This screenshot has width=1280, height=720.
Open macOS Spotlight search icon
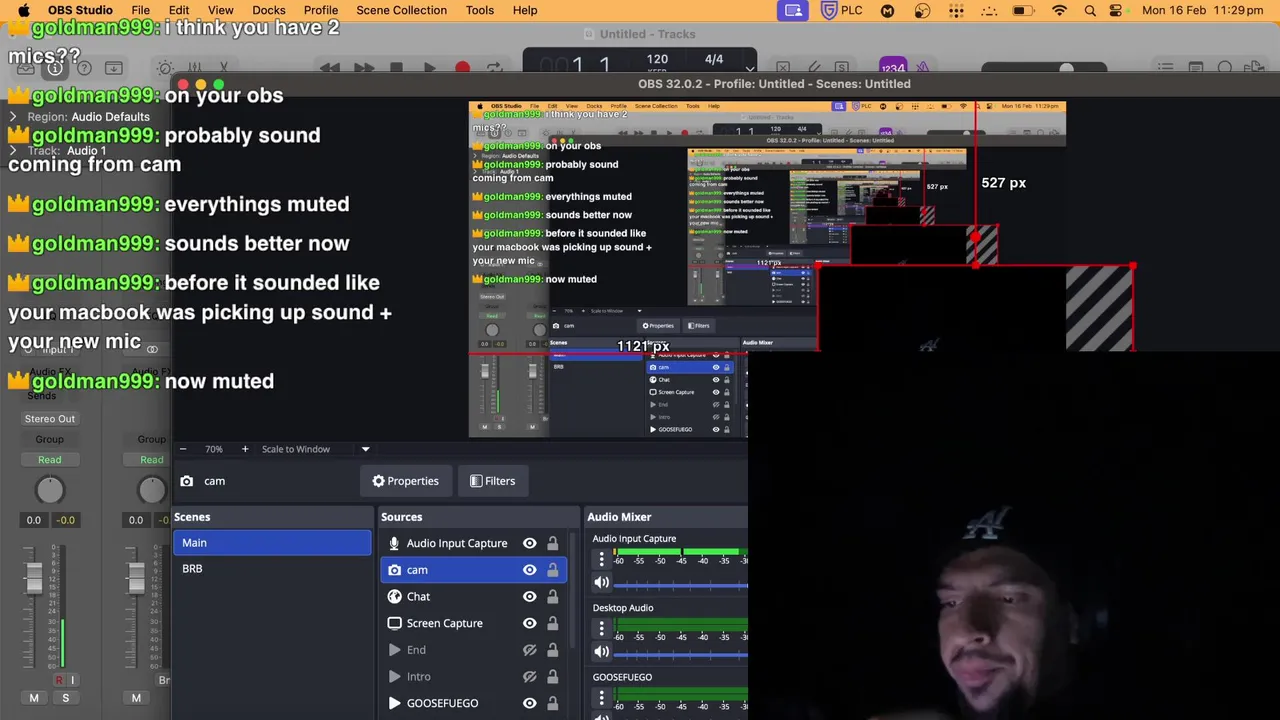click(1090, 10)
